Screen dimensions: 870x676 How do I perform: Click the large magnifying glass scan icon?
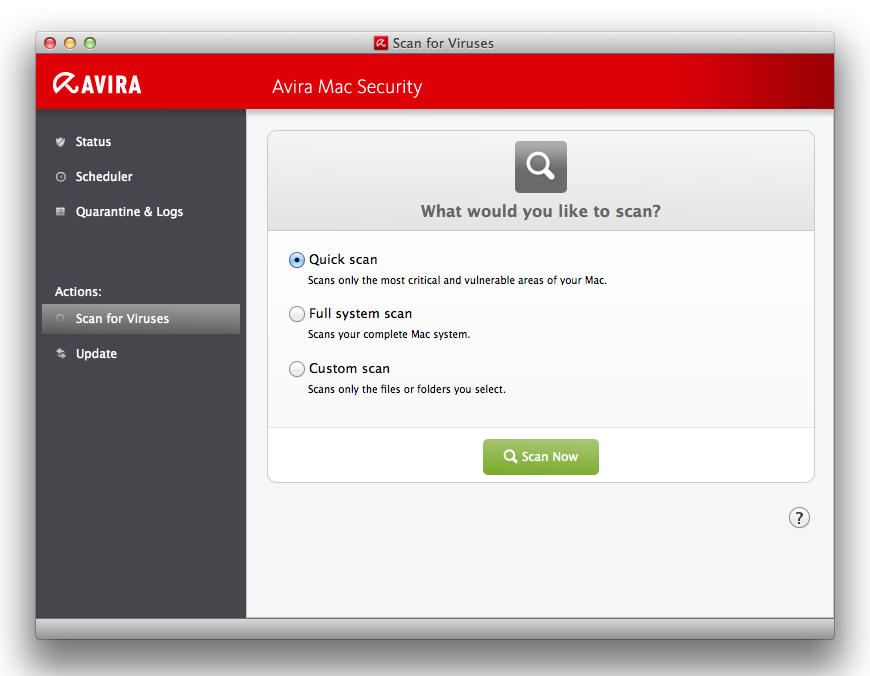pos(540,167)
